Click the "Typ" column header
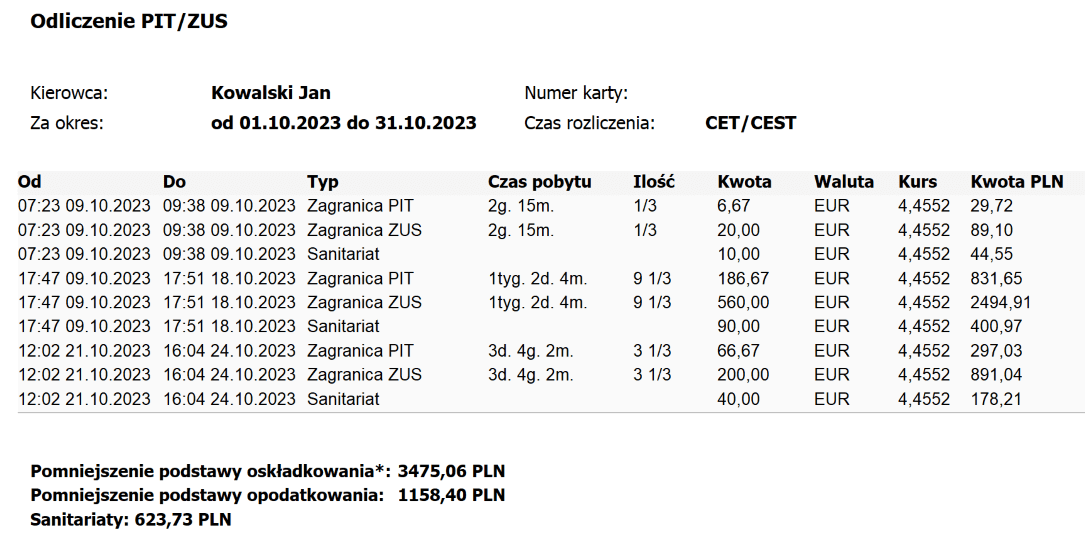Viewport: 1085px width, 544px height. [x=323, y=182]
